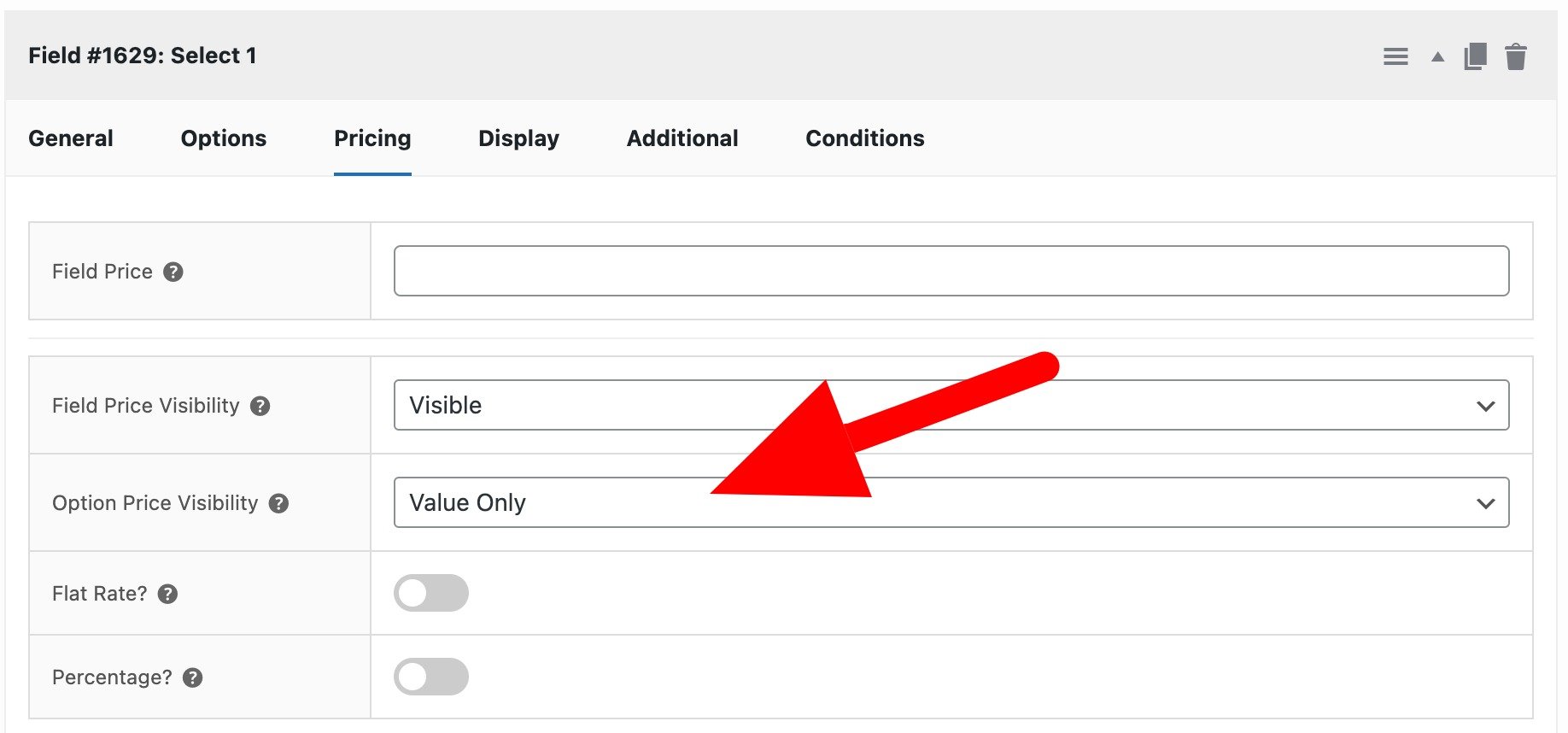Switch to the Additional tab

pos(682,138)
